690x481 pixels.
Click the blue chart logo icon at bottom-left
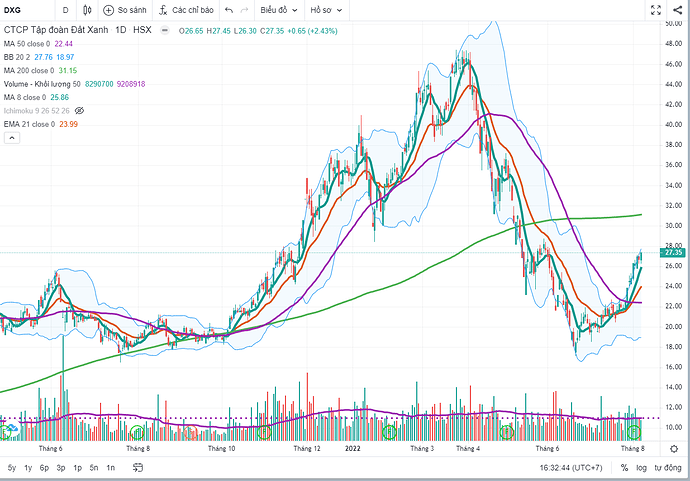tap(12, 428)
